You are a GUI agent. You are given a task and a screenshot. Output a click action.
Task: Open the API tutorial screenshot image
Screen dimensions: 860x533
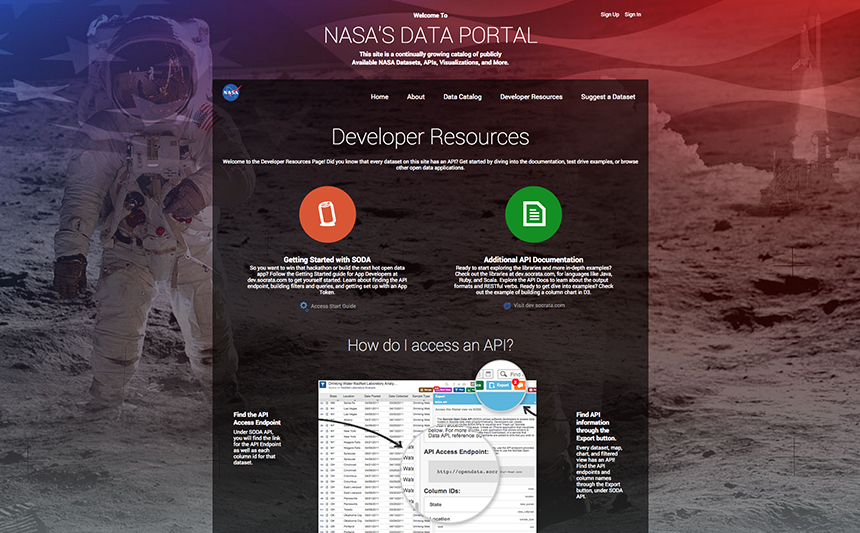pyautogui.click(x=428, y=447)
